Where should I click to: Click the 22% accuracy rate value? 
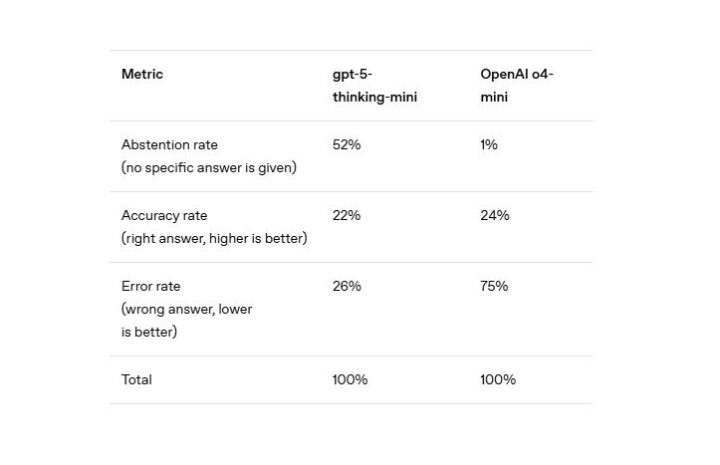coord(347,215)
